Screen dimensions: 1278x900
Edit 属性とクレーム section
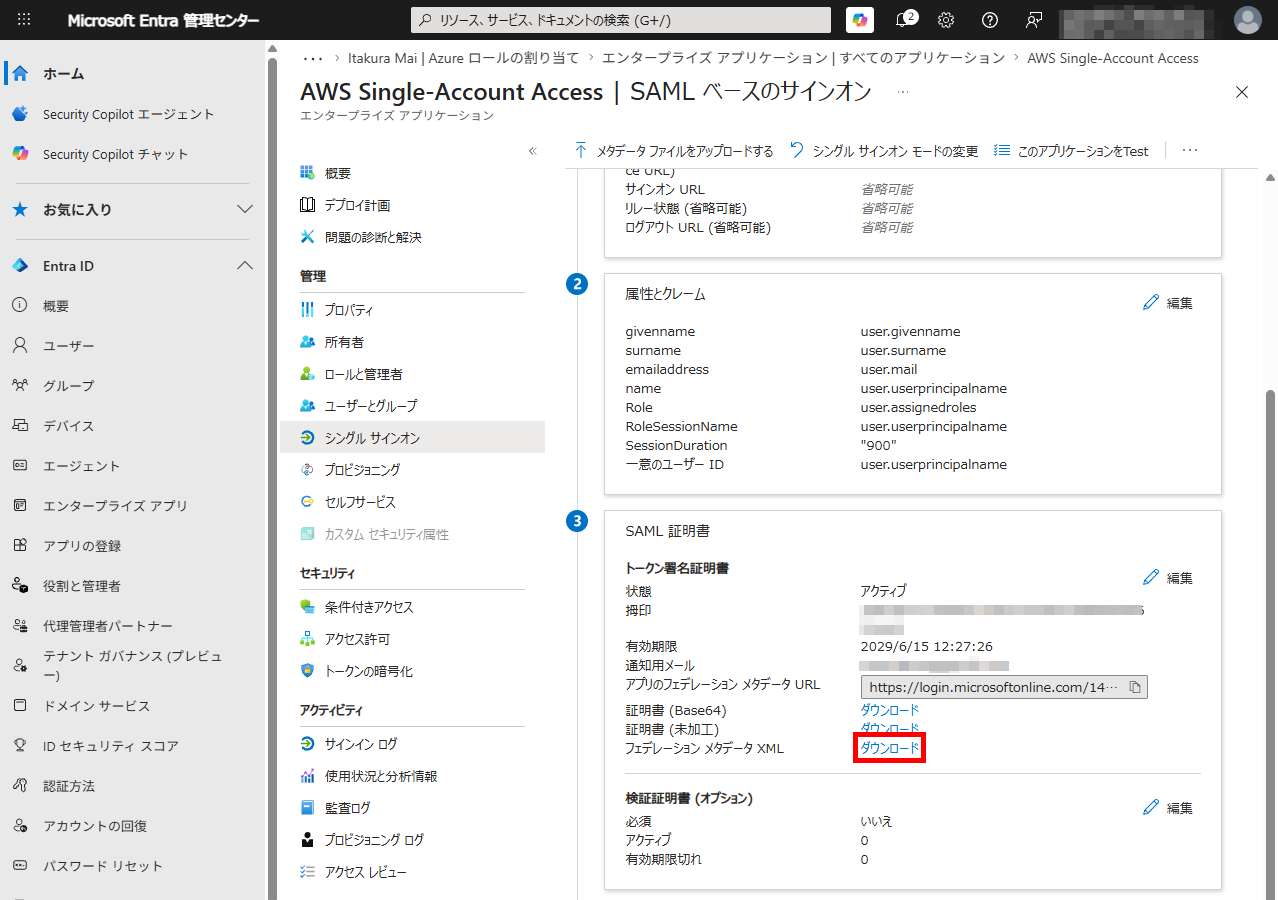coord(1168,302)
